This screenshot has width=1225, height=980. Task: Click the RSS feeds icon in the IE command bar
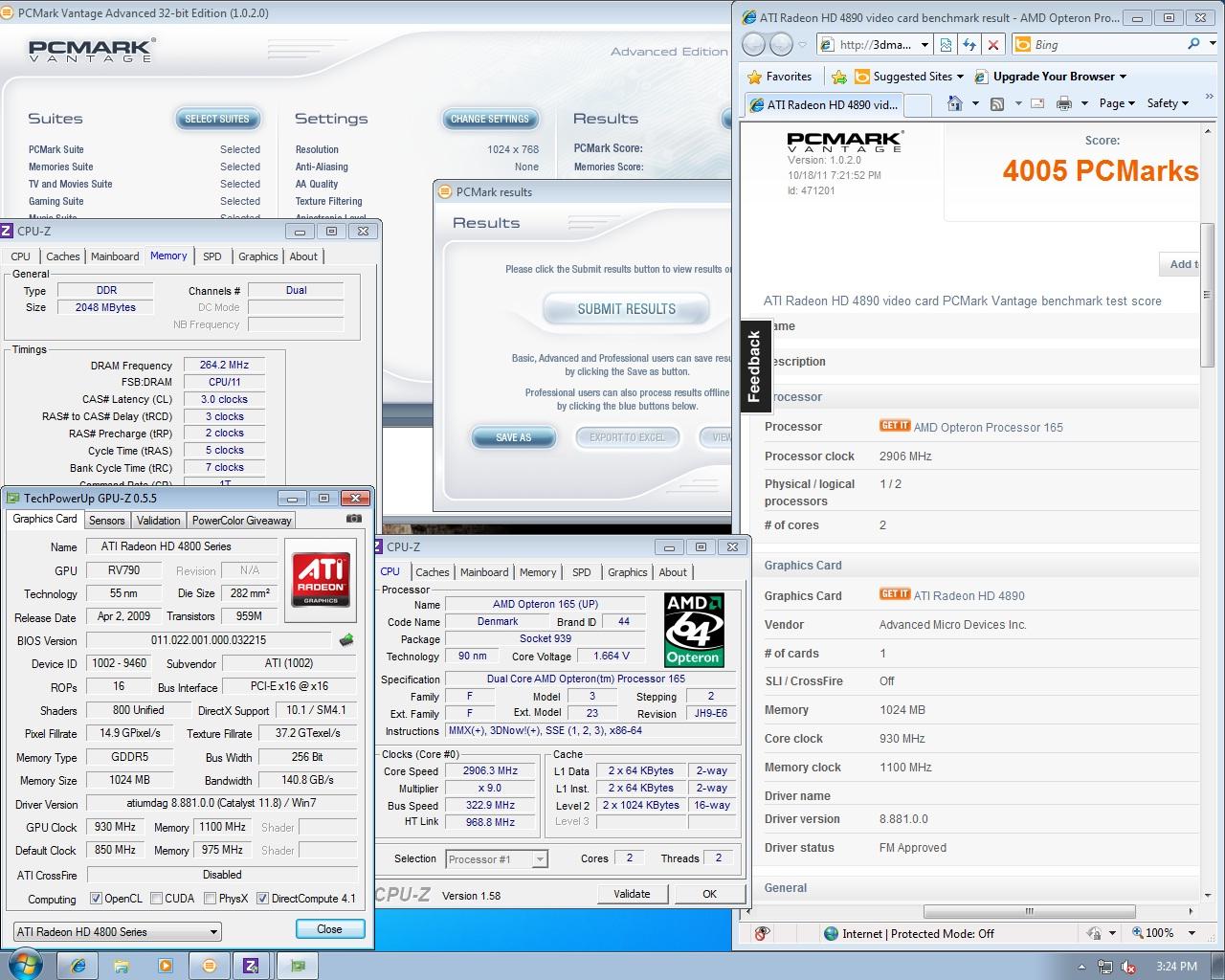[x=996, y=103]
